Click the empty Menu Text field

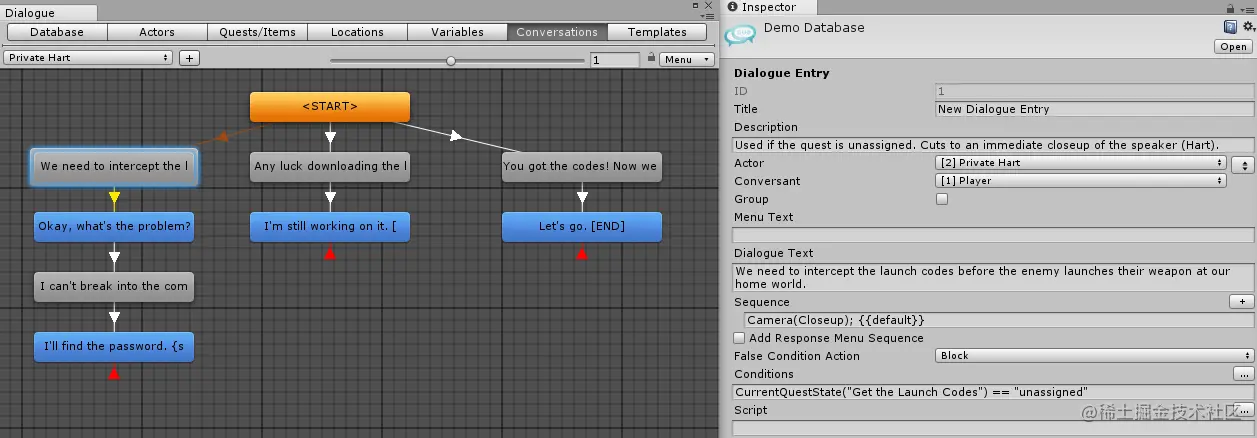click(993, 235)
